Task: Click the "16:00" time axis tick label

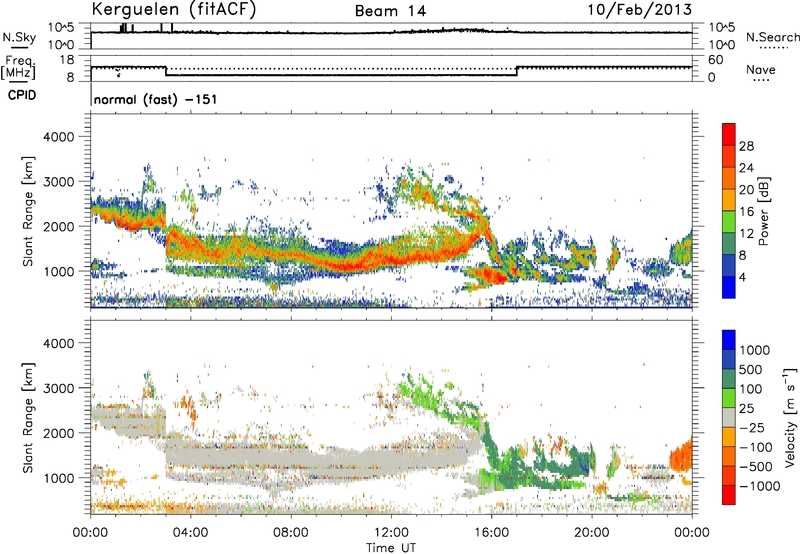Action: click(x=491, y=532)
